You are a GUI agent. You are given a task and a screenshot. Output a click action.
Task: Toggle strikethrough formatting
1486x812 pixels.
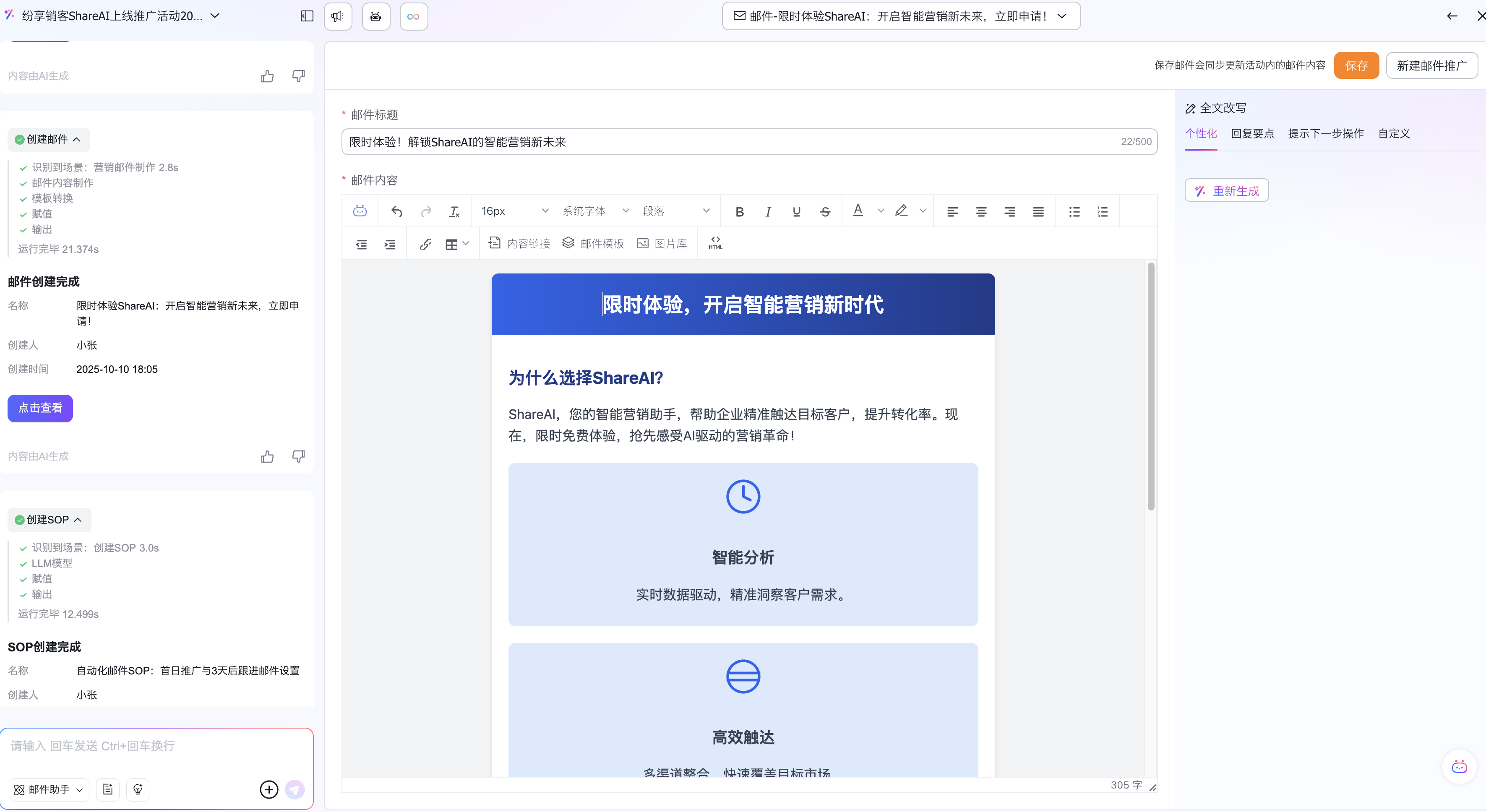point(825,212)
